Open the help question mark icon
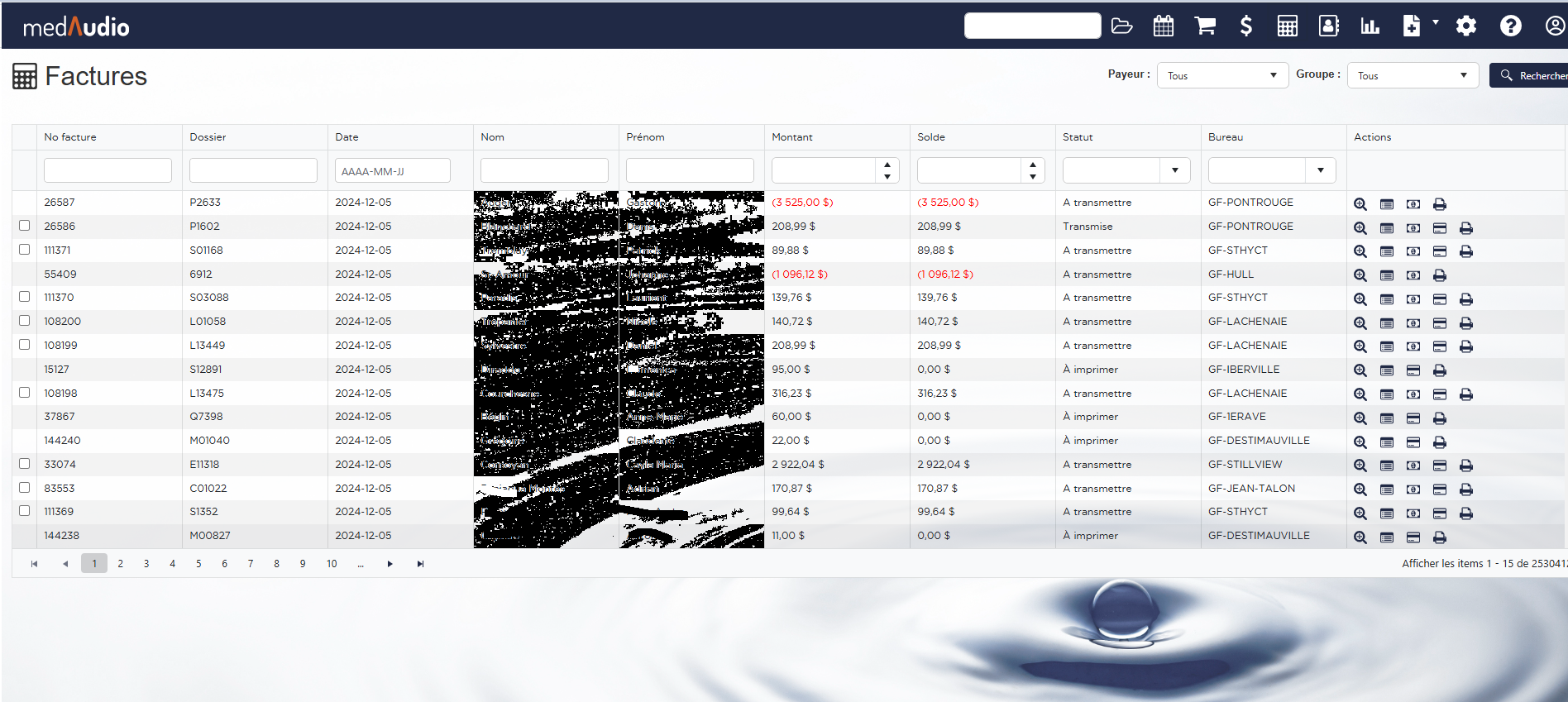Viewport: 1568px width, 702px height. pyautogui.click(x=1510, y=26)
